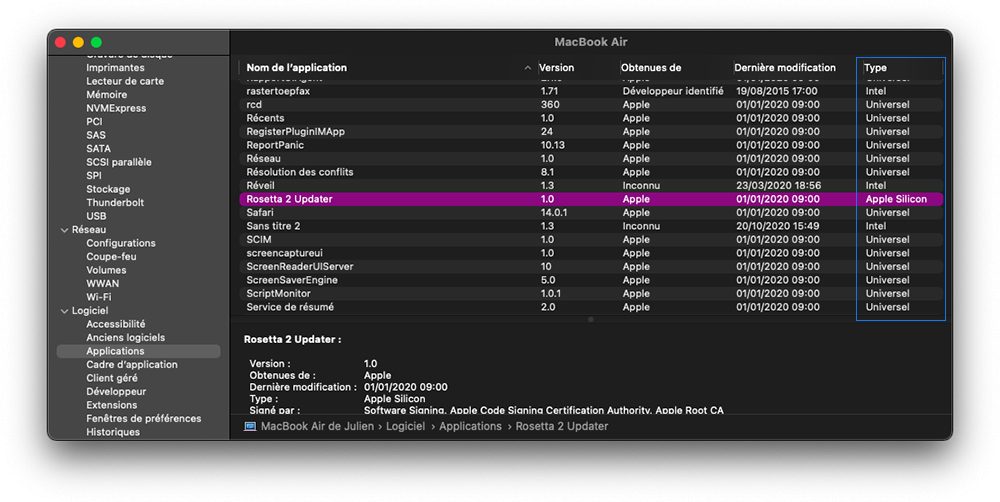Open Thunderbolt in the sidebar
Image resolution: width=1000 pixels, height=502 pixels.
pos(115,202)
